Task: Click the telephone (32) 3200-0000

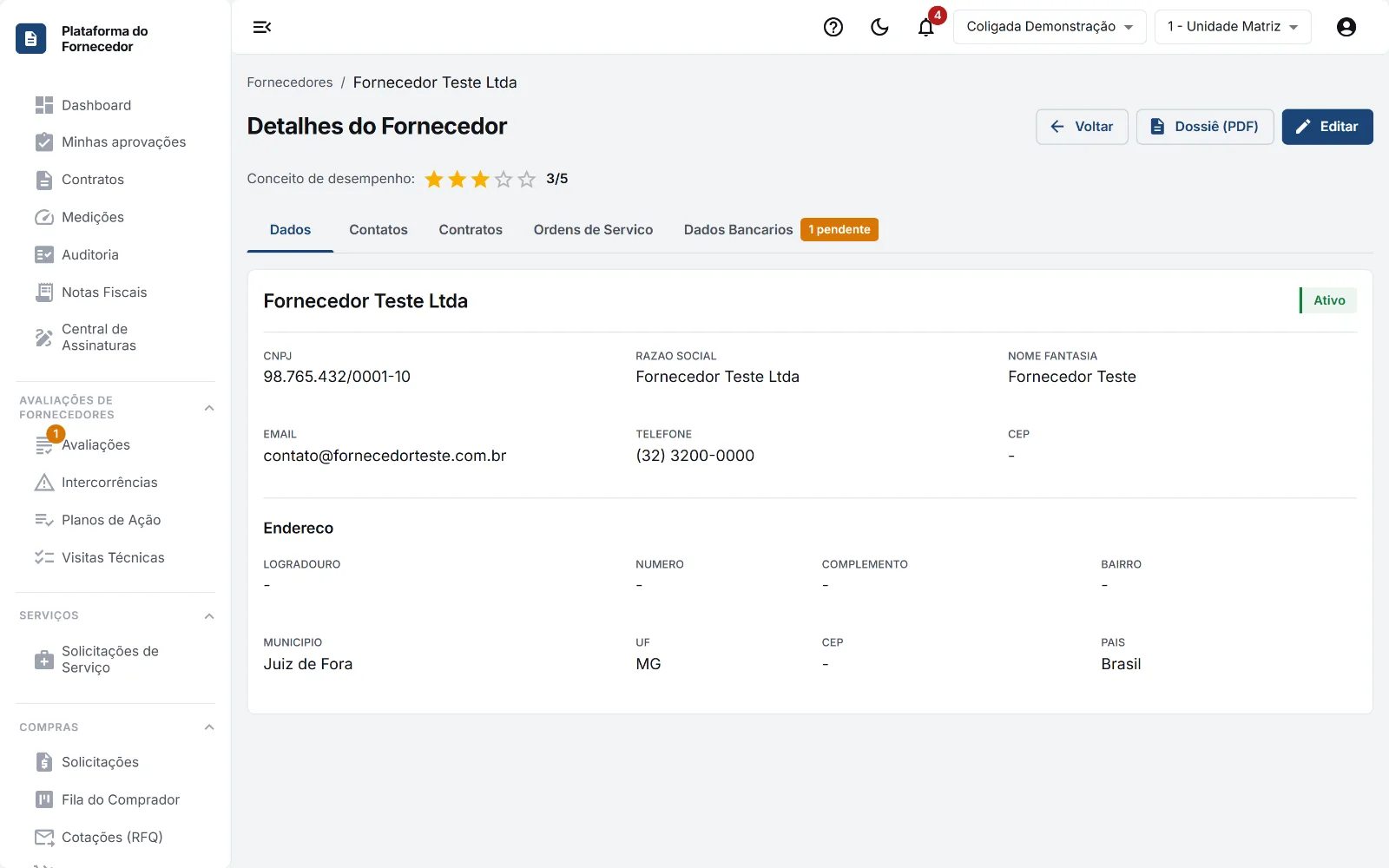Action: pyautogui.click(x=695, y=456)
